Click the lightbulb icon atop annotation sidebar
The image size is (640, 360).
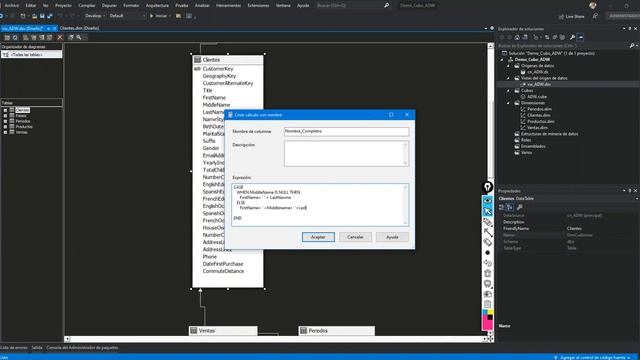click(x=487, y=187)
